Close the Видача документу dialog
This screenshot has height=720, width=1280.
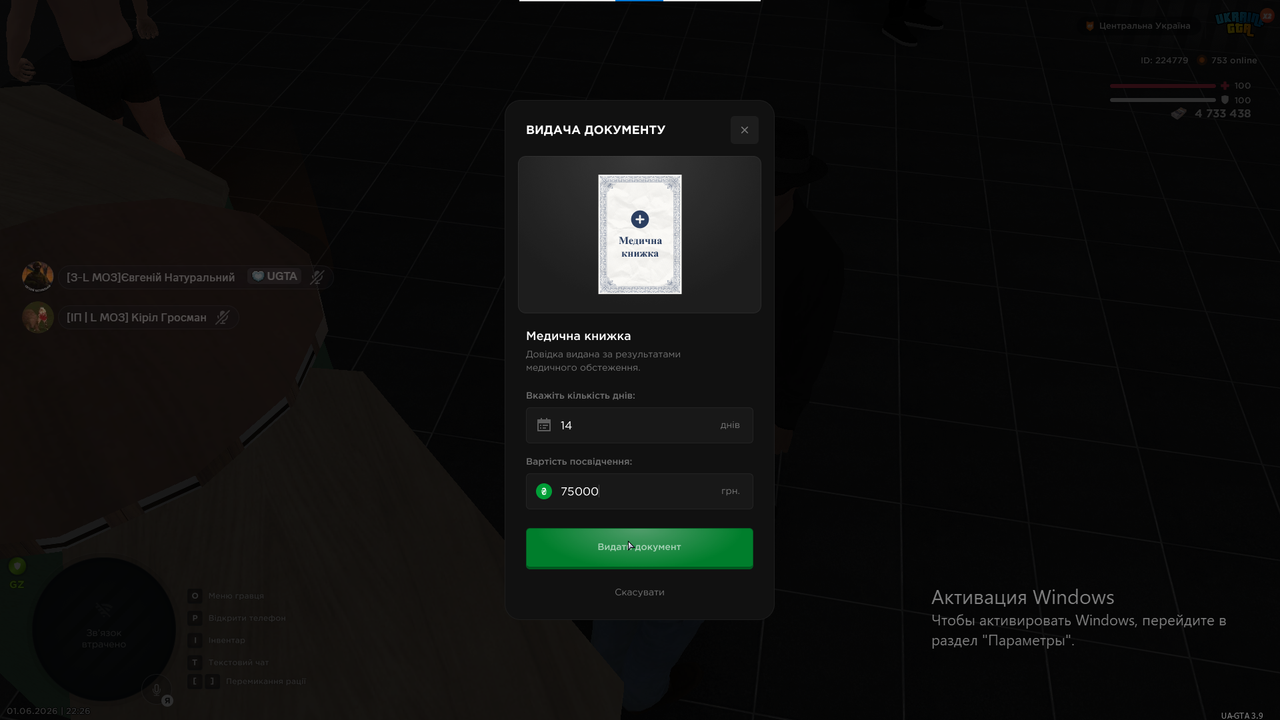[x=744, y=130]
